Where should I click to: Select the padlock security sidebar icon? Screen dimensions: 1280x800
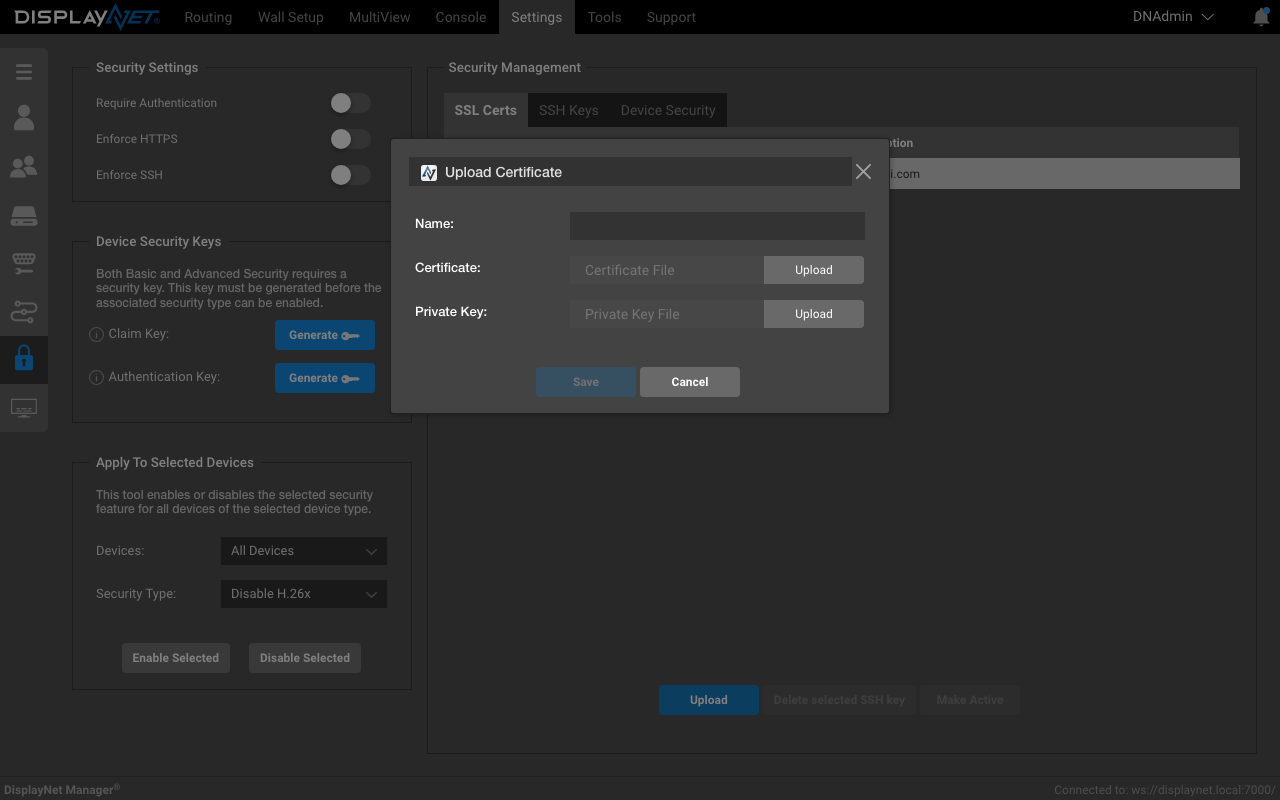[x=24, y=358]
